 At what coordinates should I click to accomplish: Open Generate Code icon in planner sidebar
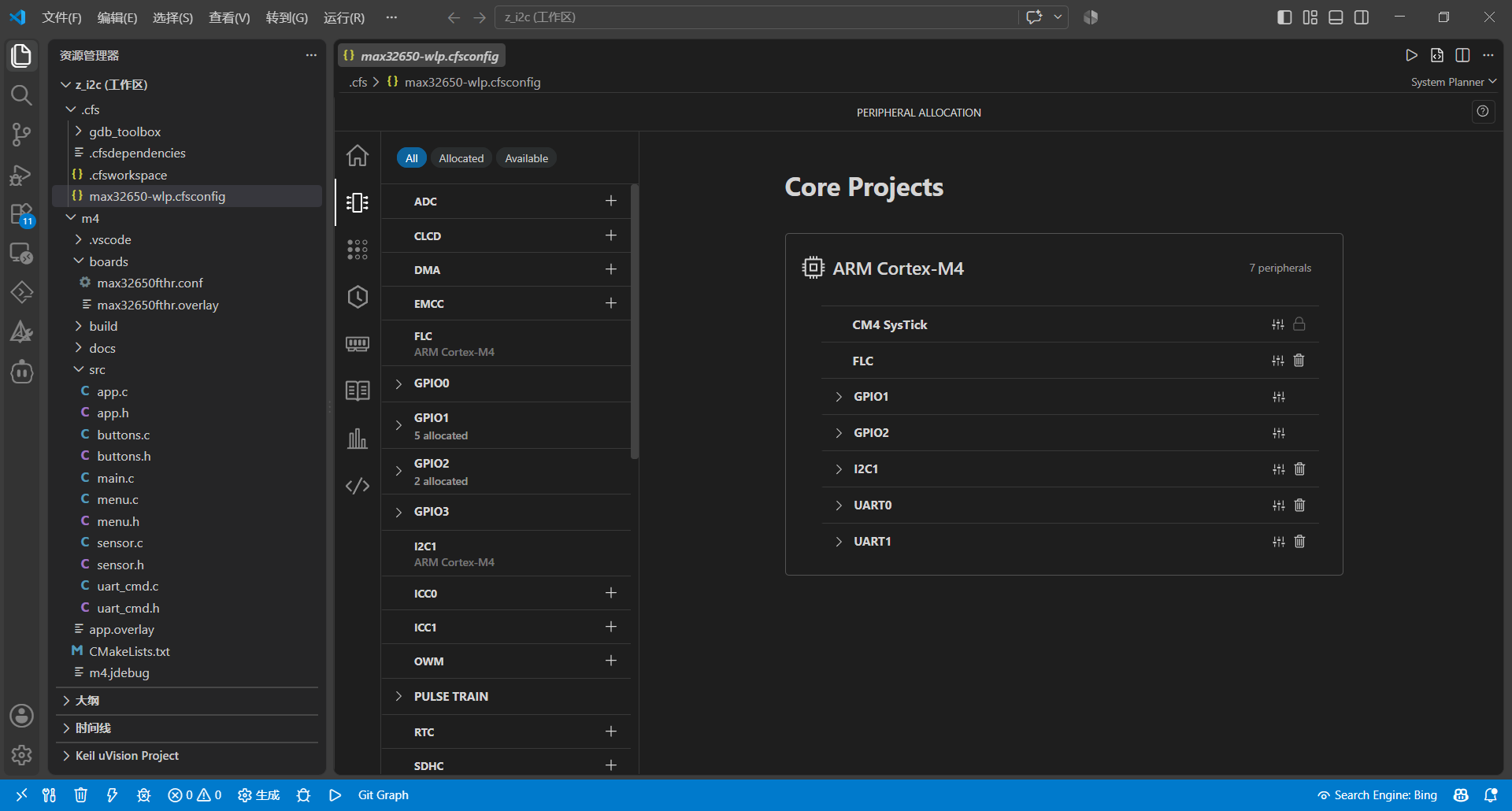[358, 486]
